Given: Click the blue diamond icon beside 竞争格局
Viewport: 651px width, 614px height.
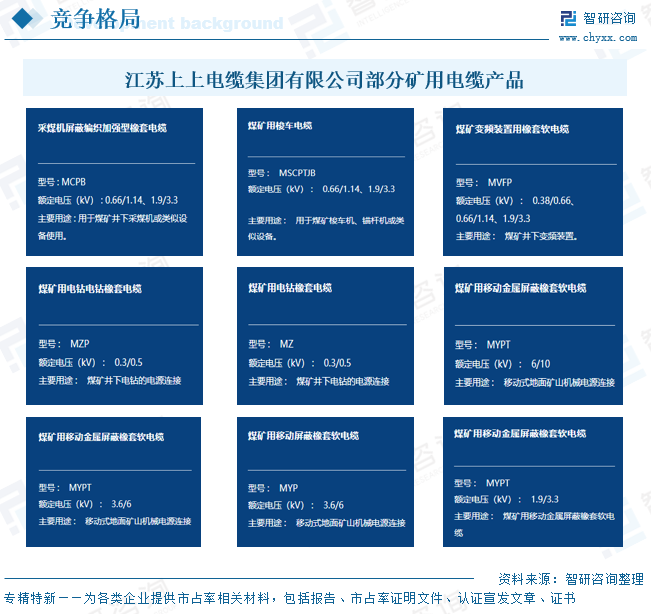Looking at the screenshot, I should (x=22, y=19).
